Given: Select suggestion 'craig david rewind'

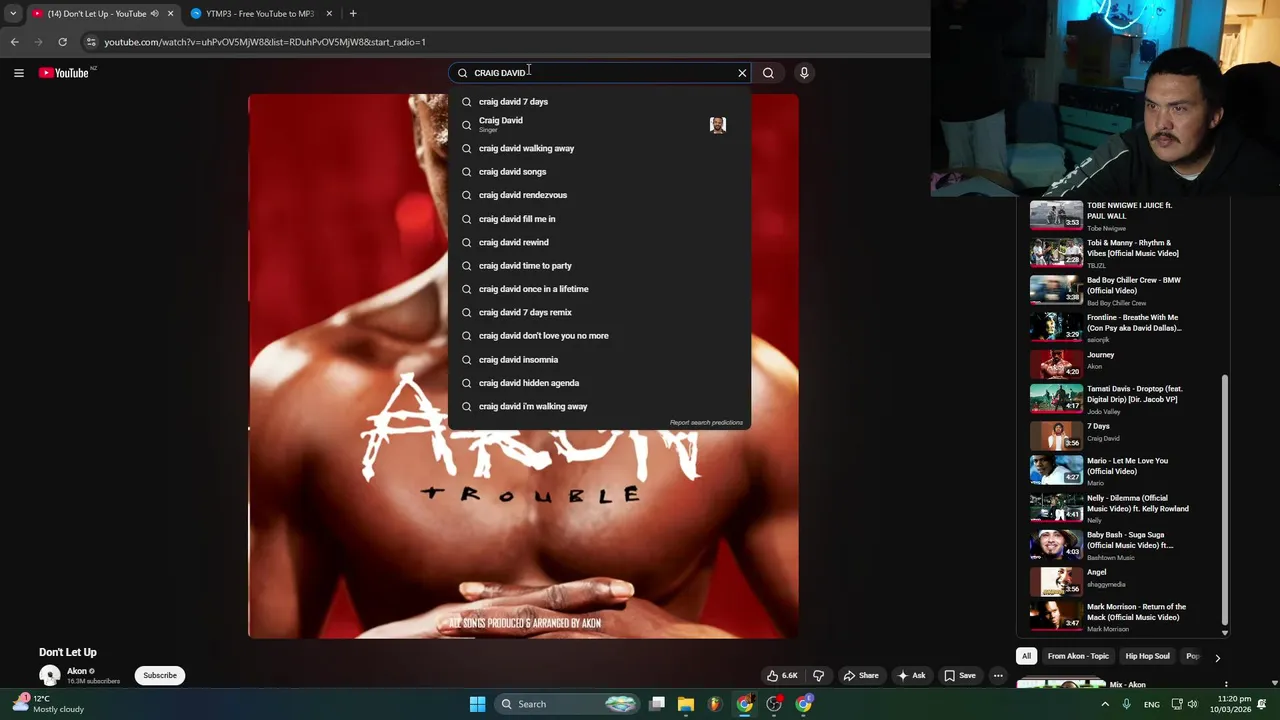Looking at the screenshot, I should coord(600,242).
